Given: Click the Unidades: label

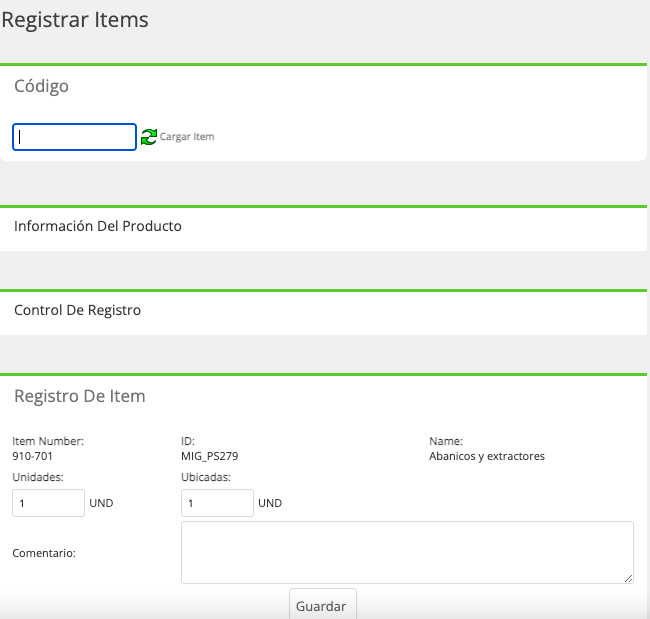Looking at the screenshot, I should click(38, 477).
